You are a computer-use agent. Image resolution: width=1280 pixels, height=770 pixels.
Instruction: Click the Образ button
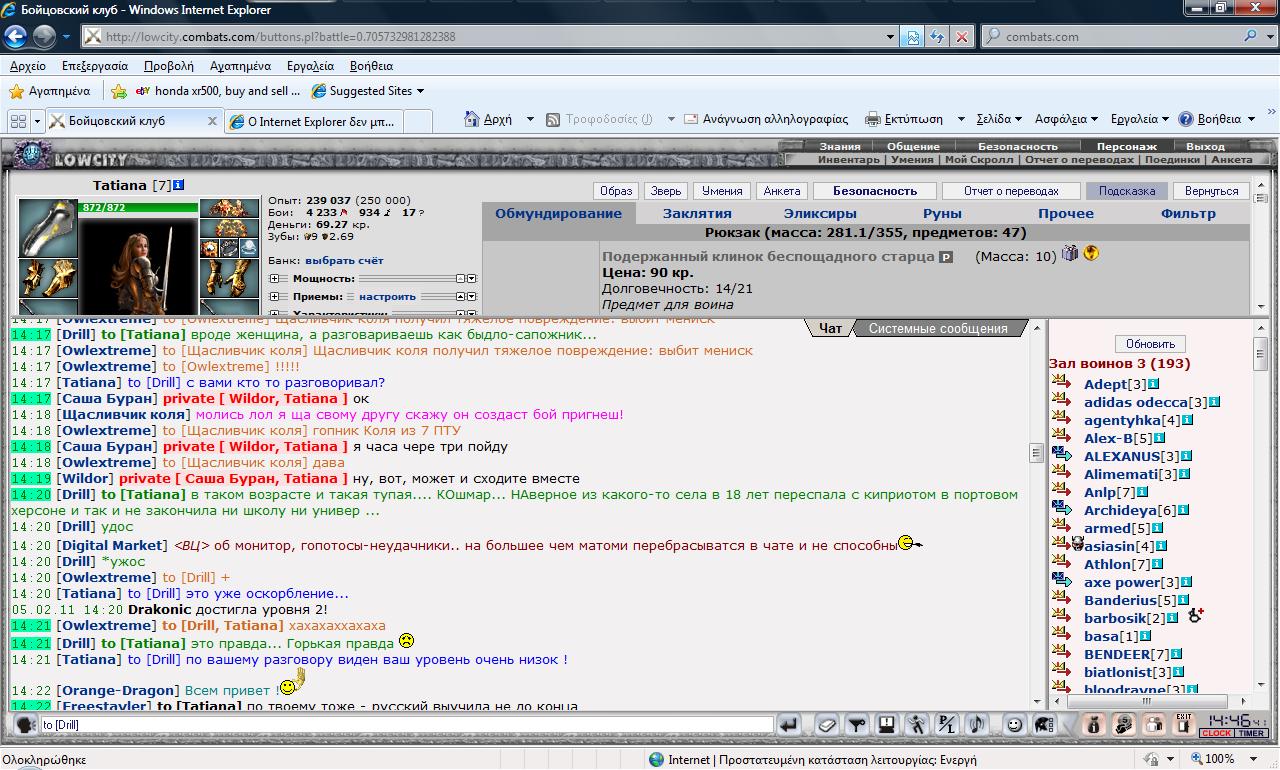[617, 191]
